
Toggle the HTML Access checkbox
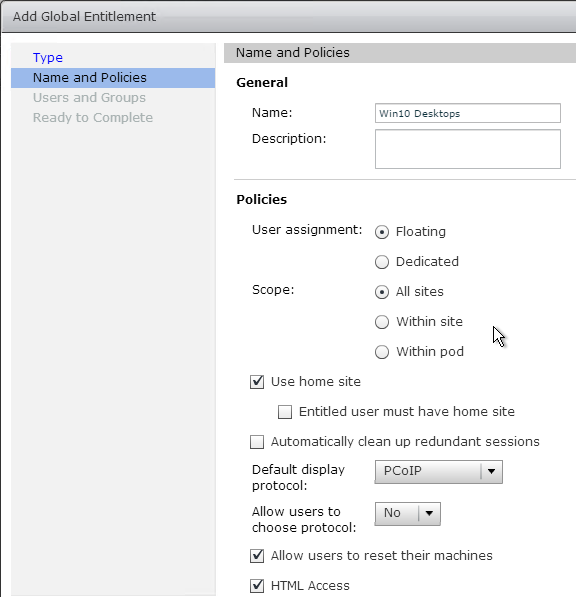click(257, 586)
